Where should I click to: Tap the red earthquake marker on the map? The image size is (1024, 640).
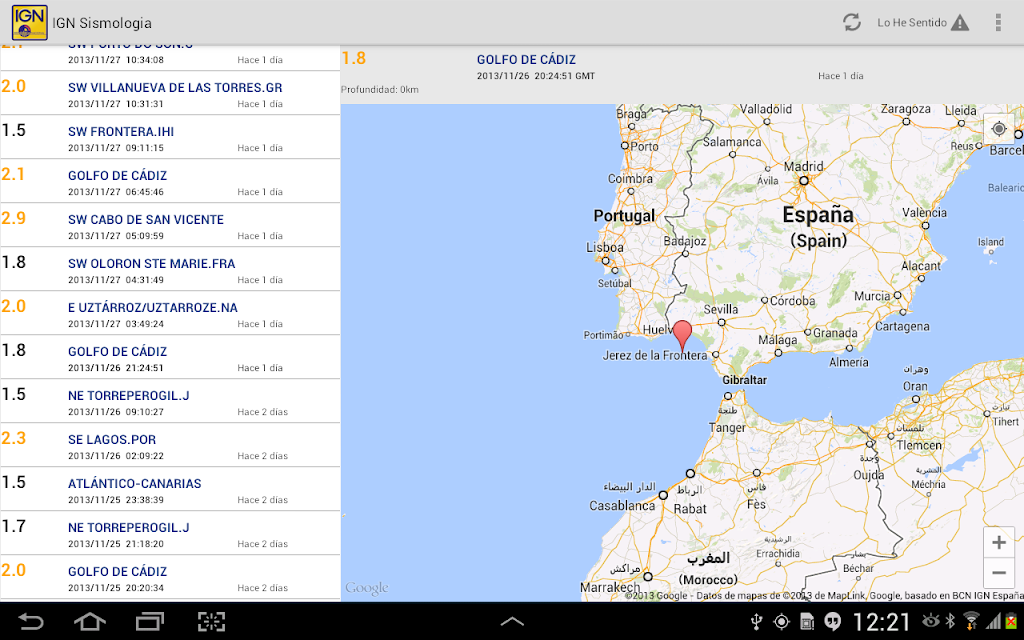(x=682, y=336)
